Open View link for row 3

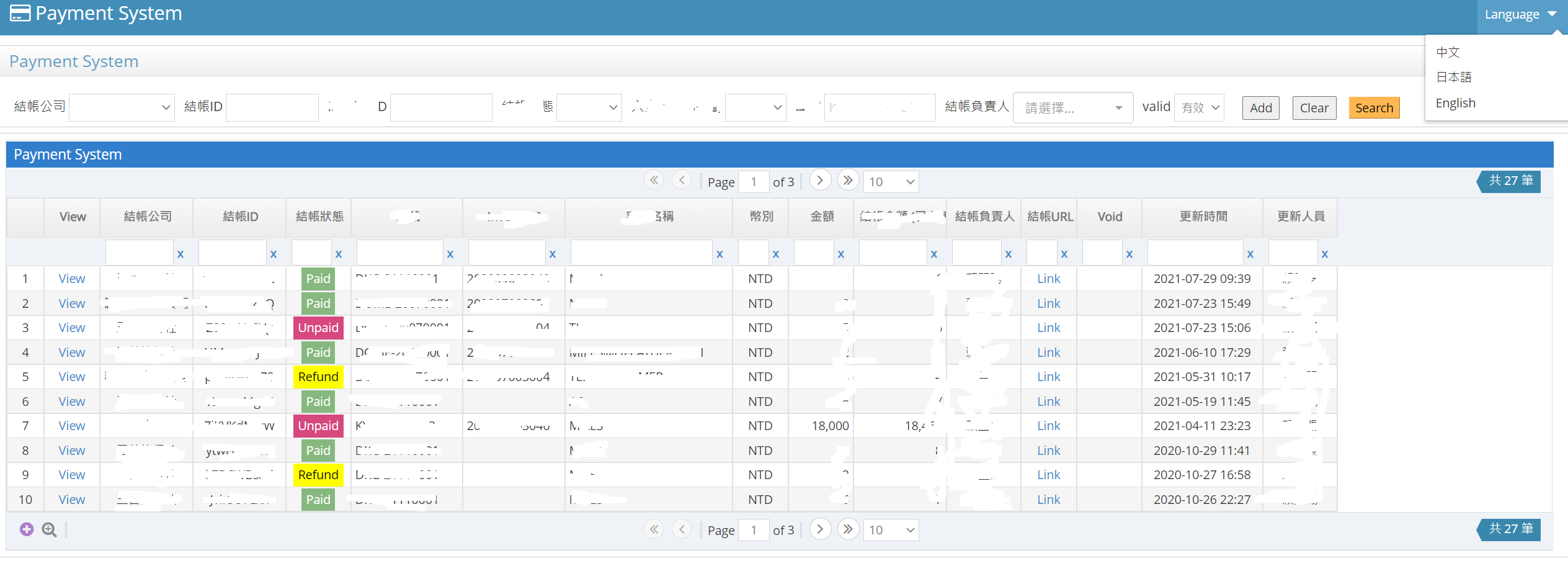72,328
